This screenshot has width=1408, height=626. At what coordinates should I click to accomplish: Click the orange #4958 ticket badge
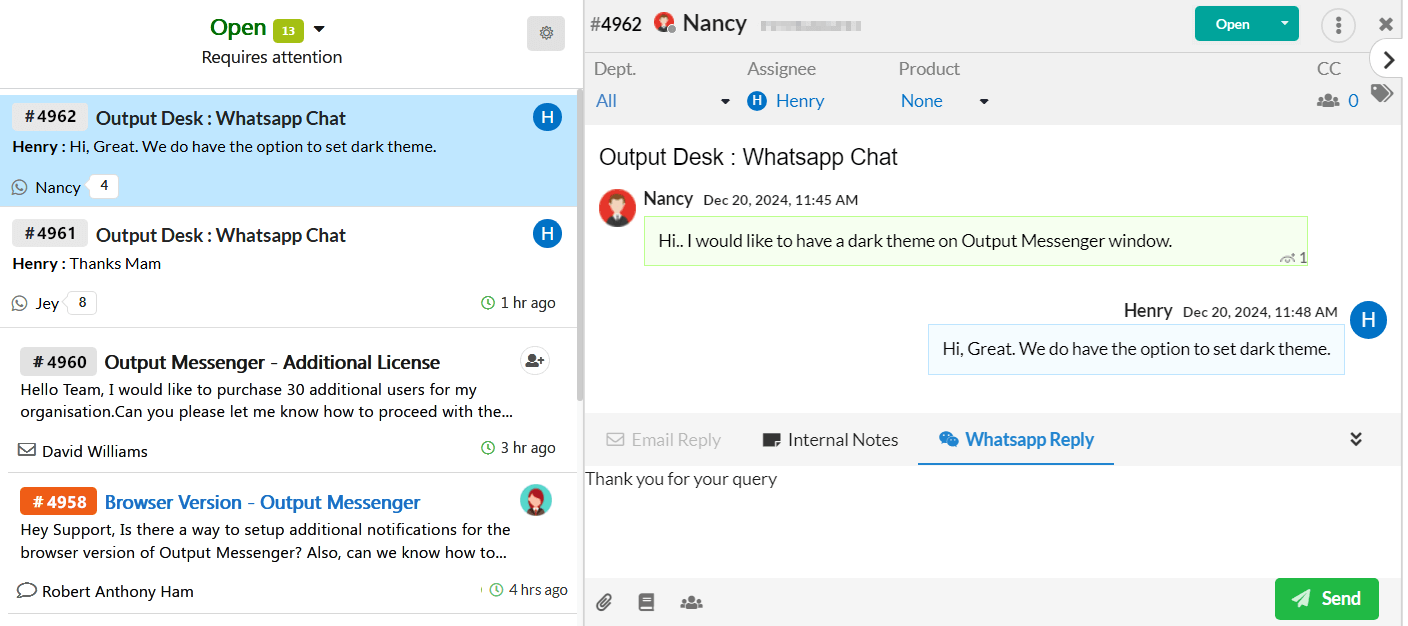(58, 501)
